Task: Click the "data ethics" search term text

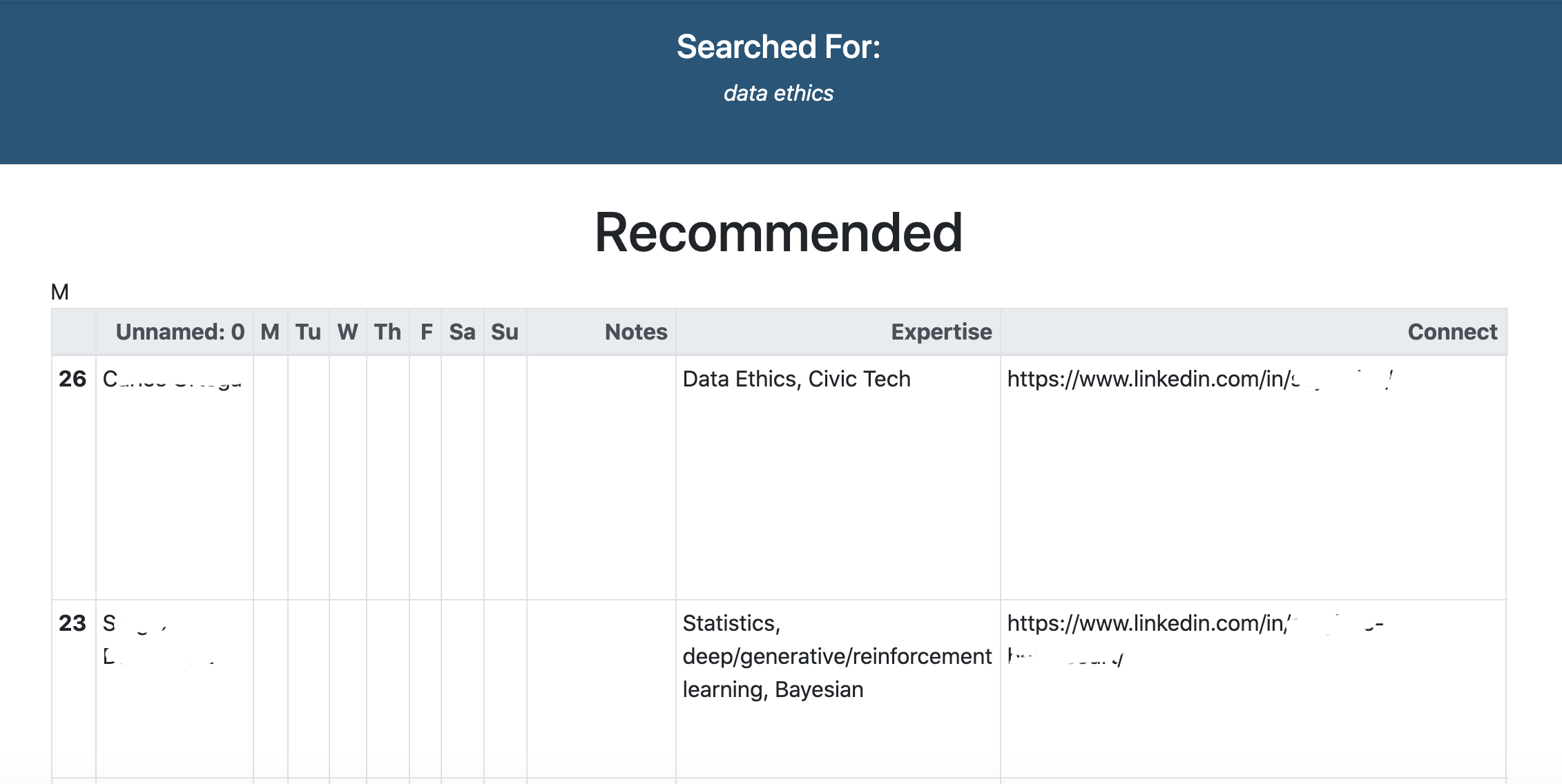Action: pos(778,93)
